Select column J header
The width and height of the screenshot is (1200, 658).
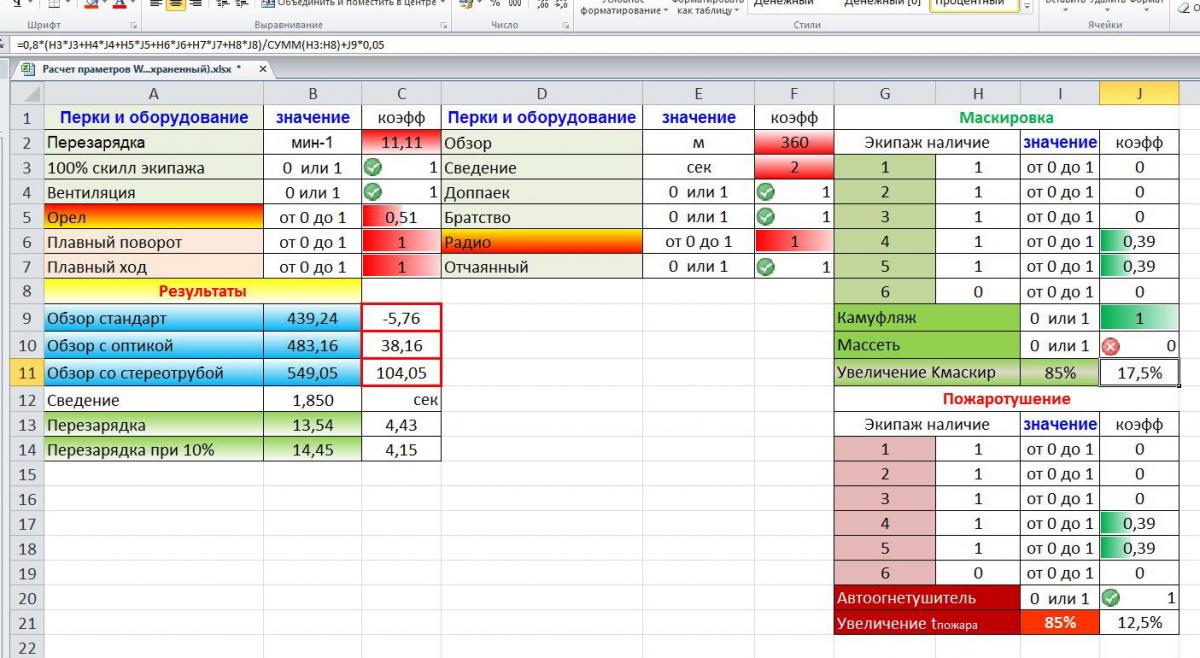(x=1139, y=93)
